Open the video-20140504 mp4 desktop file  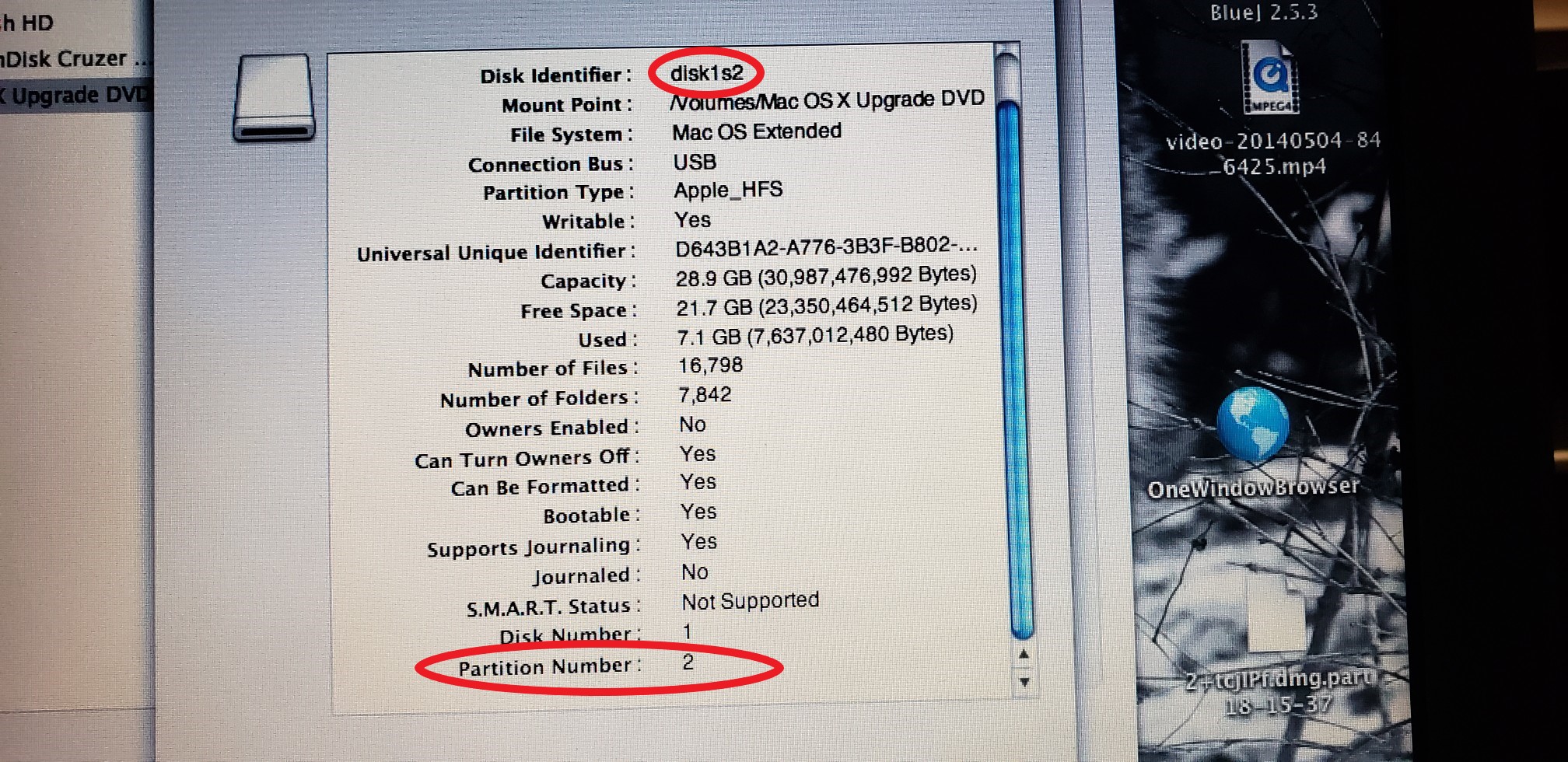tap(1271, 79)
